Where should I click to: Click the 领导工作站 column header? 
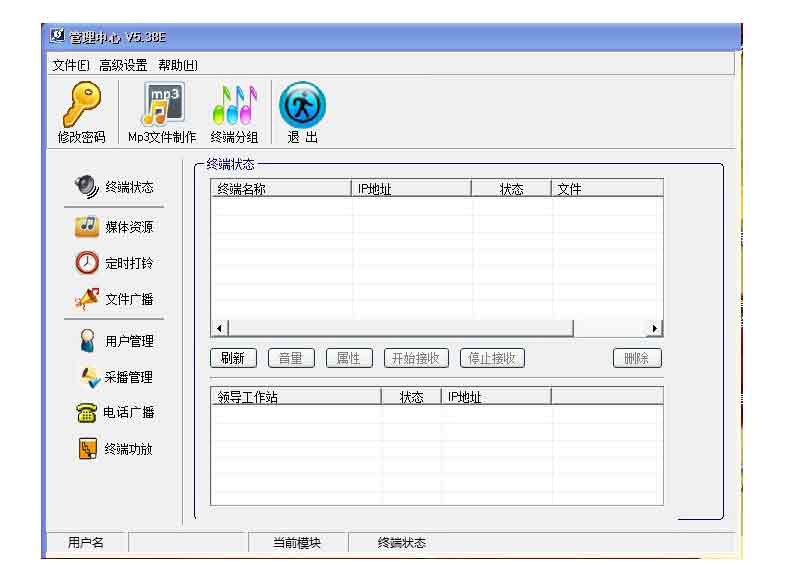coord(296,397)
